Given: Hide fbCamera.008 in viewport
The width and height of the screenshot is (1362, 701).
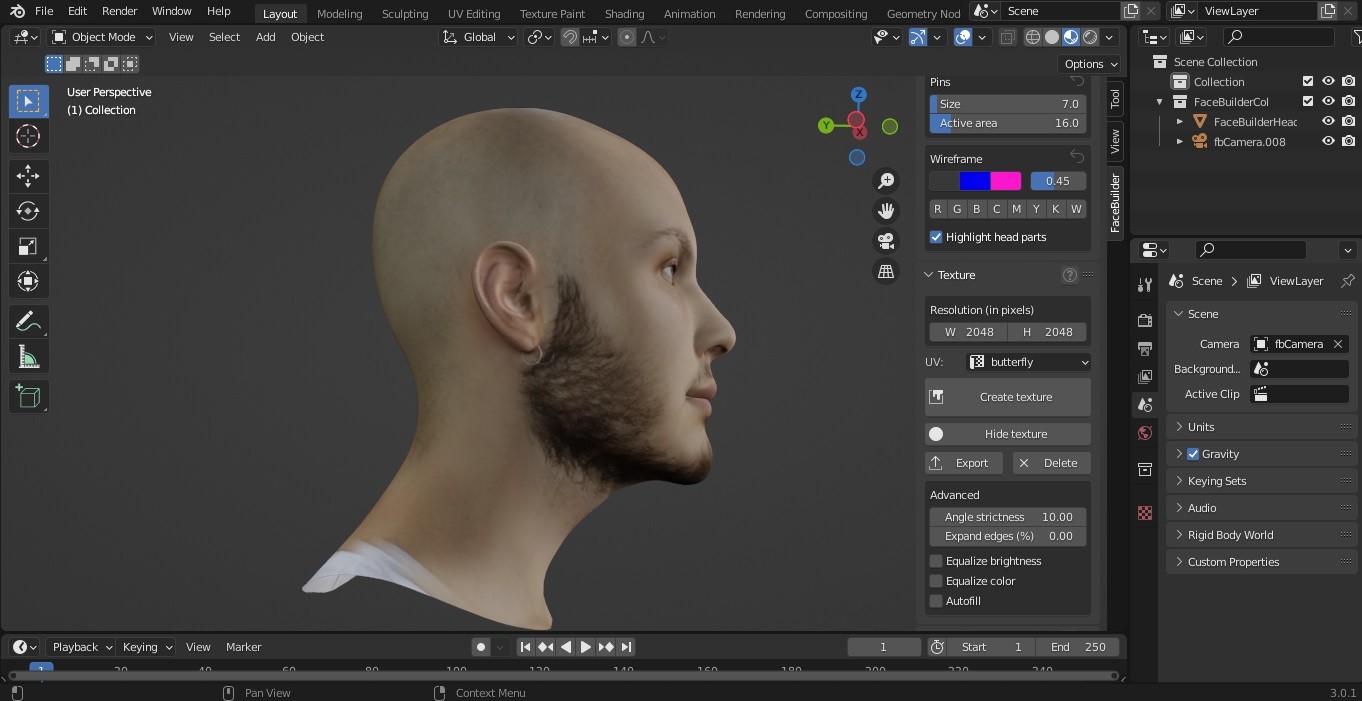Looking at the screenshot, I should 1328,141.
